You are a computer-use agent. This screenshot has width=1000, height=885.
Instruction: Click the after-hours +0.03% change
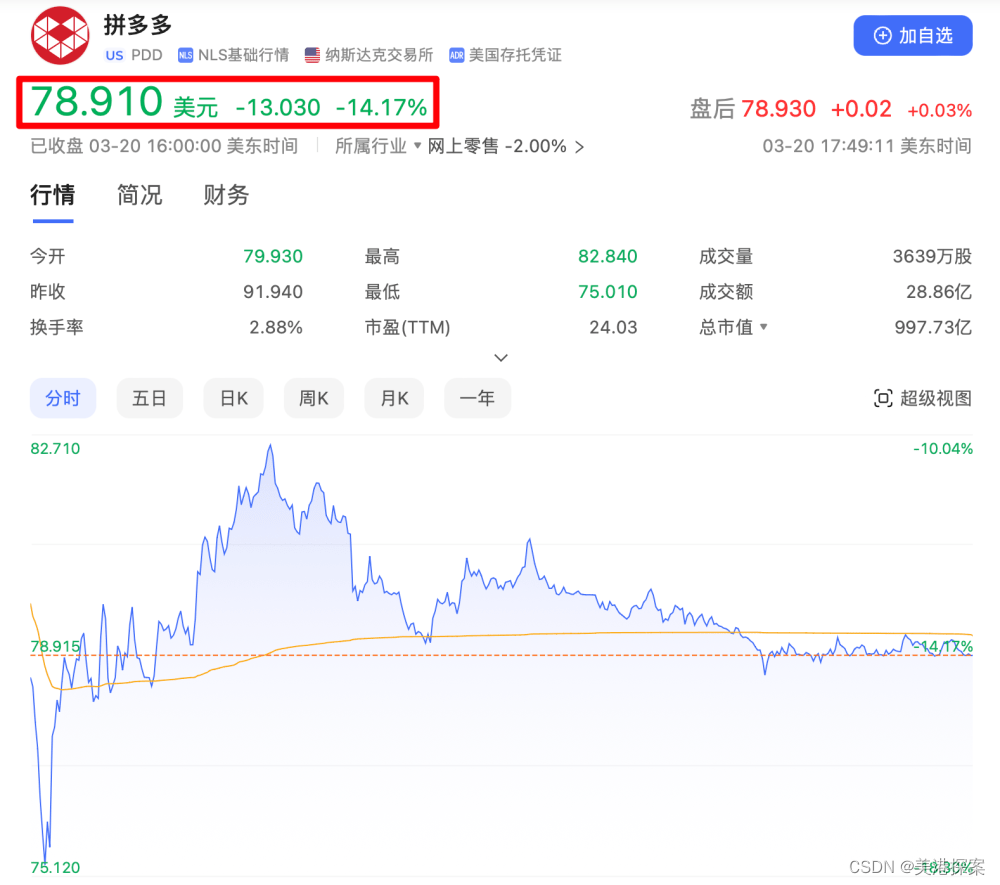pos(939,110)
